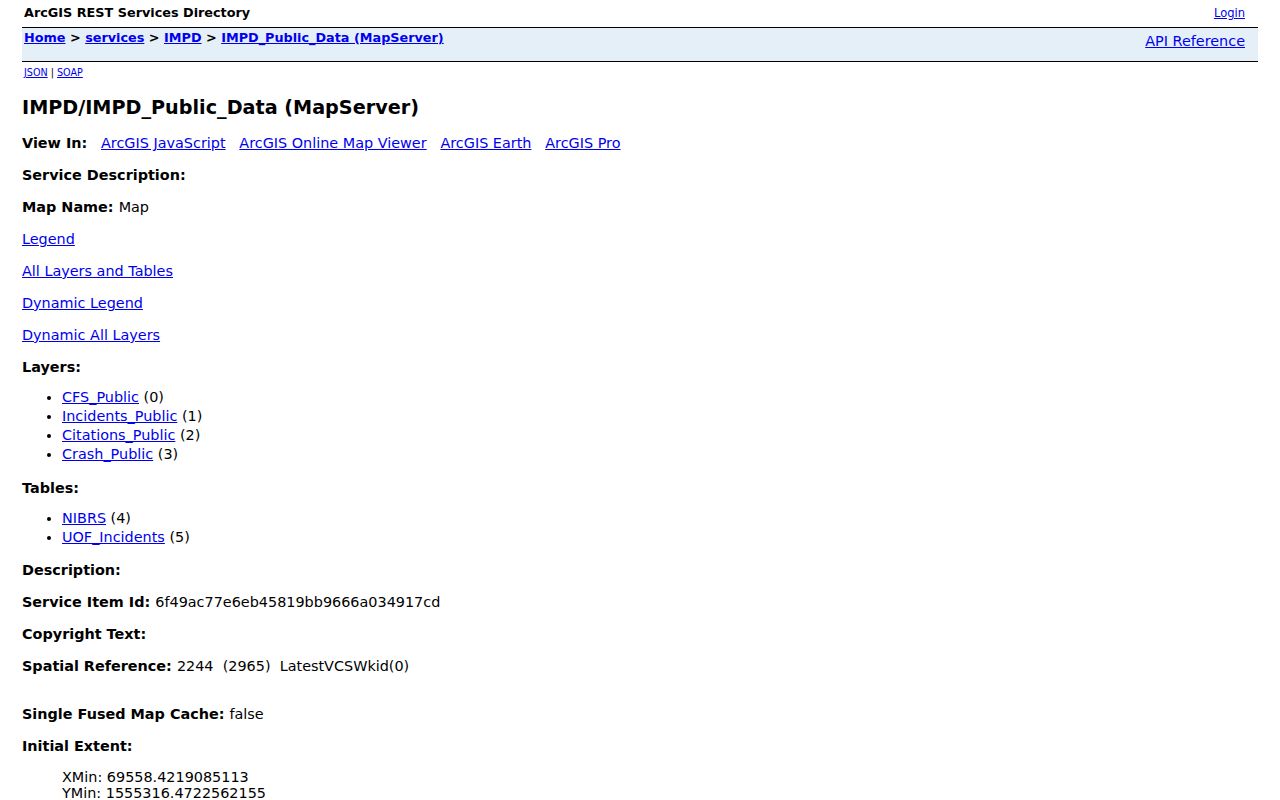Open the NIBRS table

pyautogui.click(x=84, y=518)
